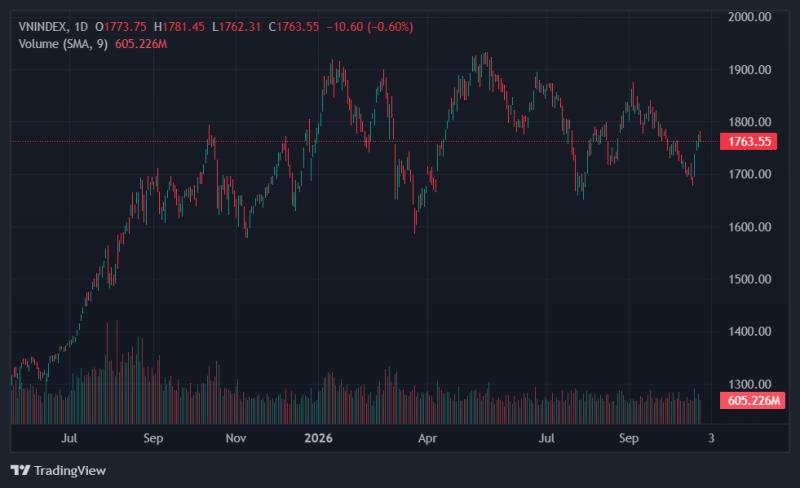800x488 pixels.
Task: Select the first Jul marker before 2026
Action: [x=69, y=438]
